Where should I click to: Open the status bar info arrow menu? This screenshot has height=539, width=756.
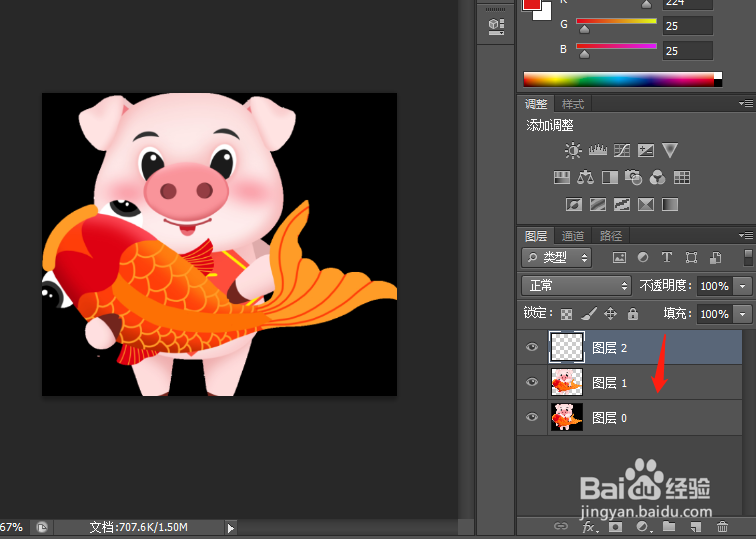click(230, 527)
